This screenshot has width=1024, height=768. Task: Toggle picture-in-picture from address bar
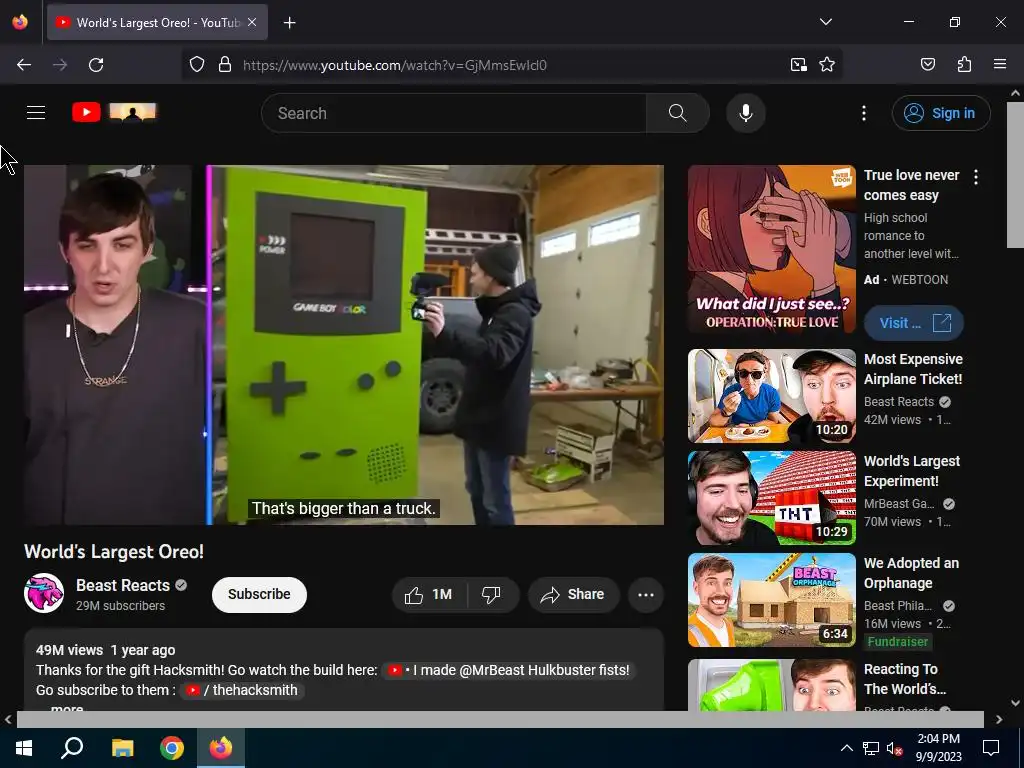click(x=799, y=65)
